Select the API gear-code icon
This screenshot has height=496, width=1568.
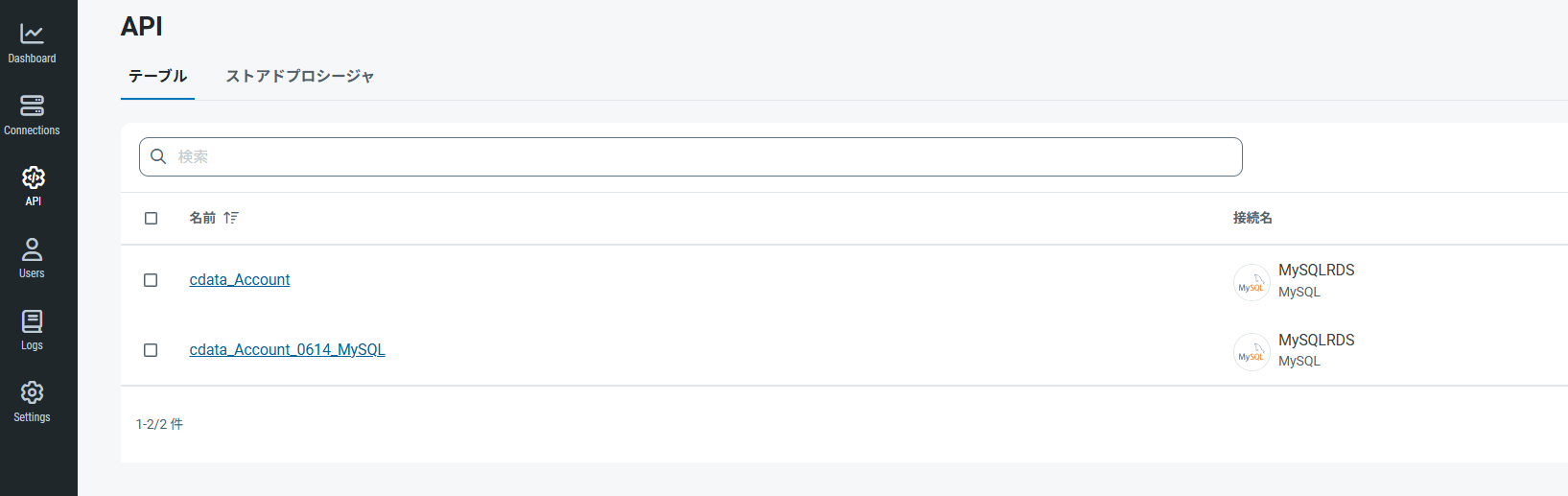point(33,177)
